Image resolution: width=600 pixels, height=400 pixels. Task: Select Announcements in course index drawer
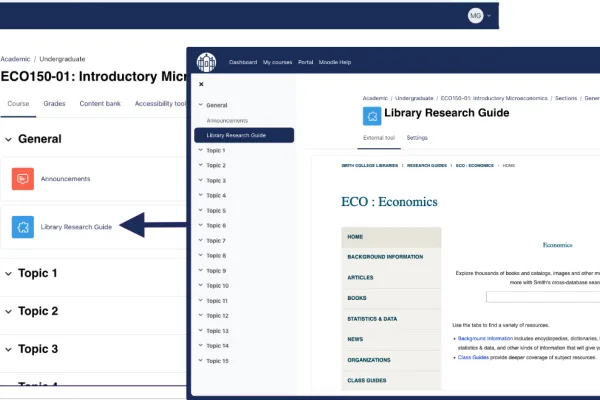(x=227, y=121)
